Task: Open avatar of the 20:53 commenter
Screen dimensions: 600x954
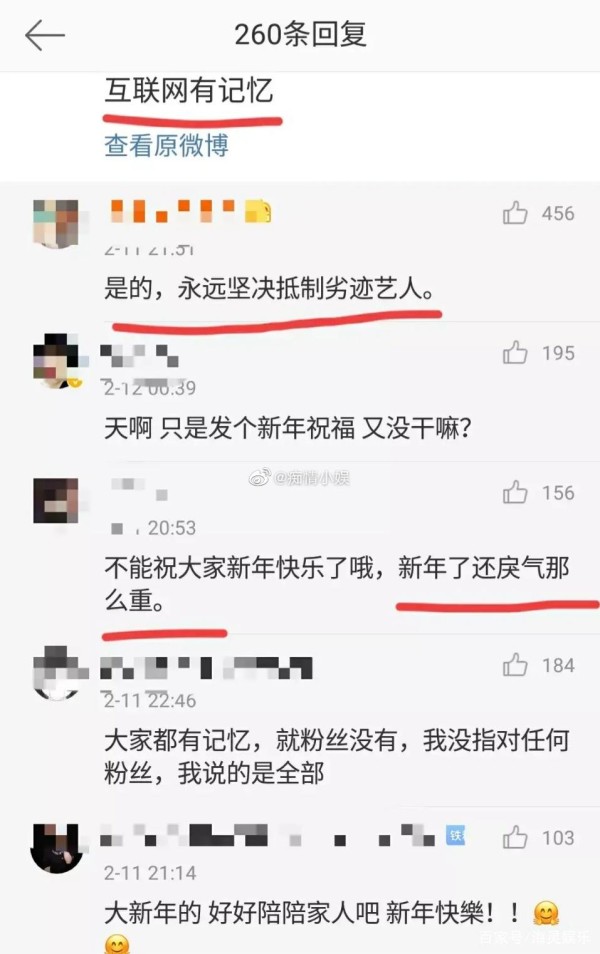Action: [55, 501]
